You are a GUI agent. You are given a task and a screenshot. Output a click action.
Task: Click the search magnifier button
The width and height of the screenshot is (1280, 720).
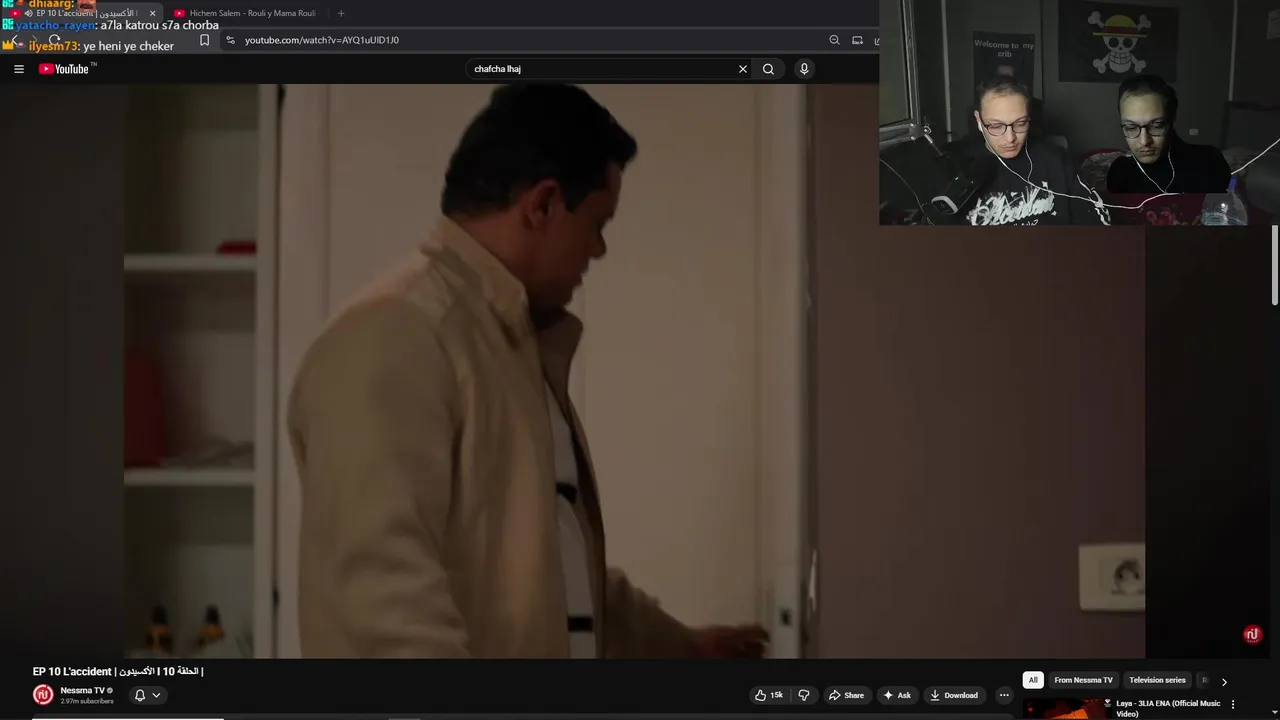pos(768,69)
